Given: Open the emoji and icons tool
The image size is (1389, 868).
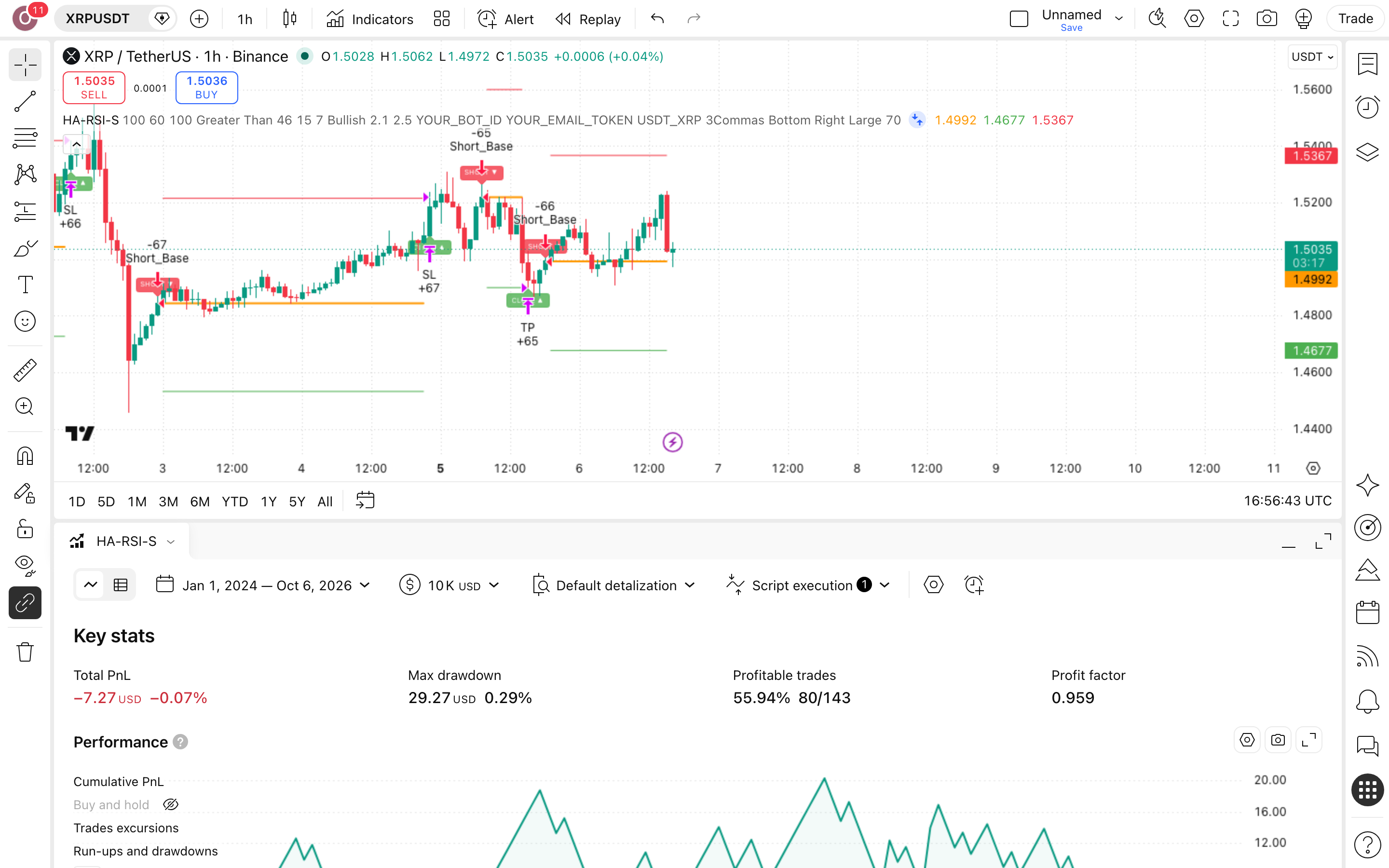Looking at the screenshot, I should (x=25, y=322).
